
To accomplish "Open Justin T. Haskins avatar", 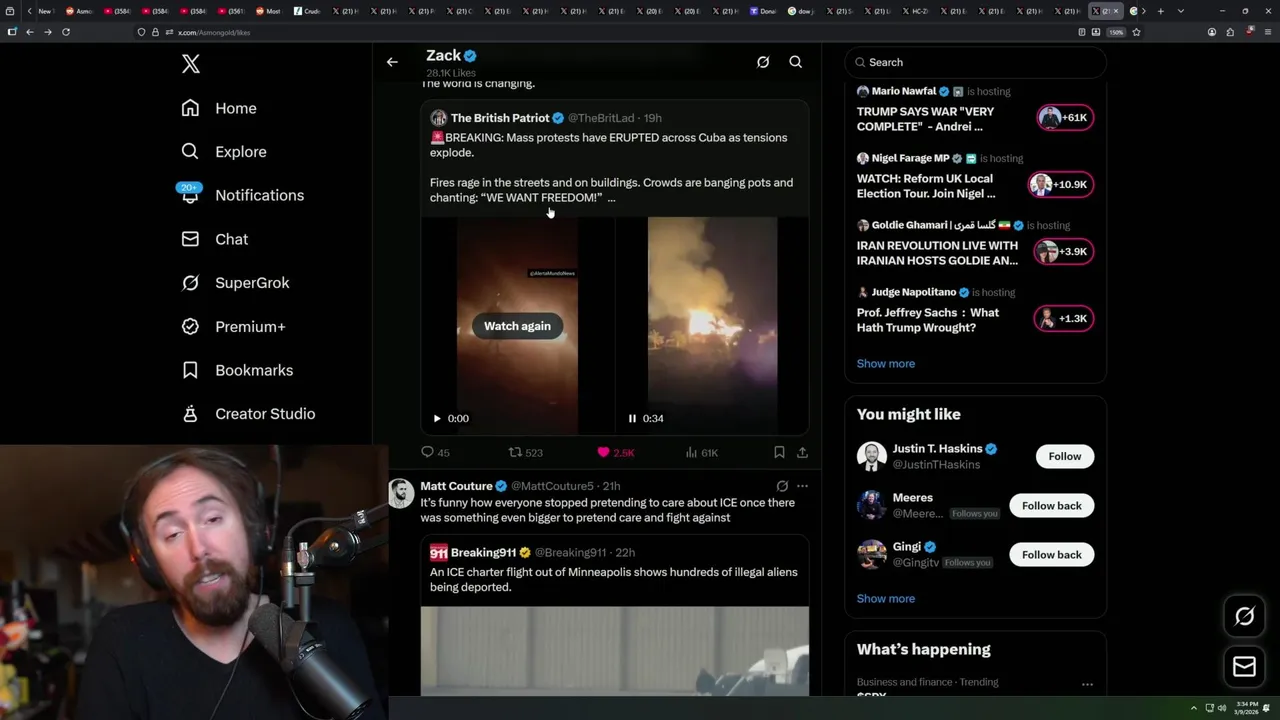I will (872, 456).
